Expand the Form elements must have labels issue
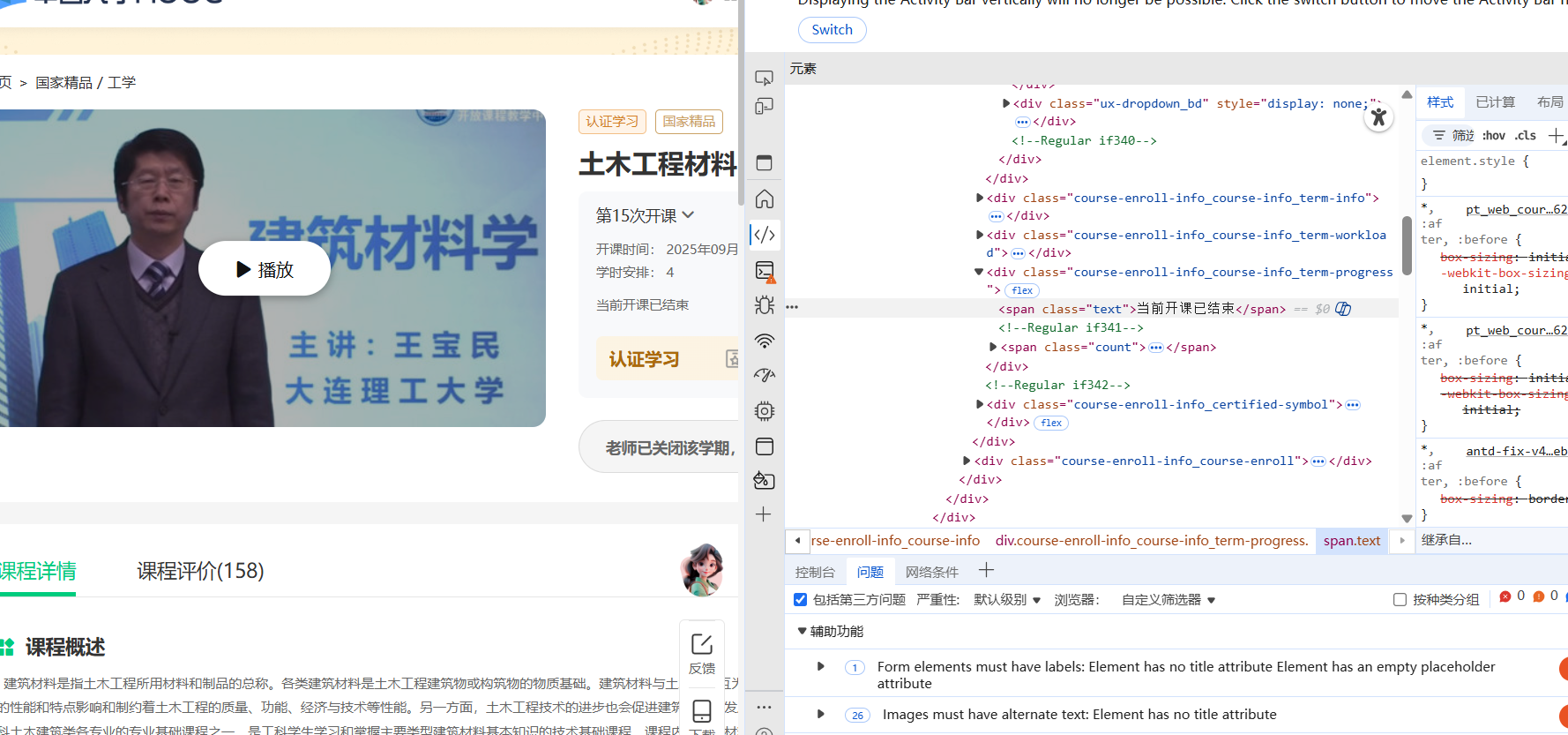 (821, 666)
